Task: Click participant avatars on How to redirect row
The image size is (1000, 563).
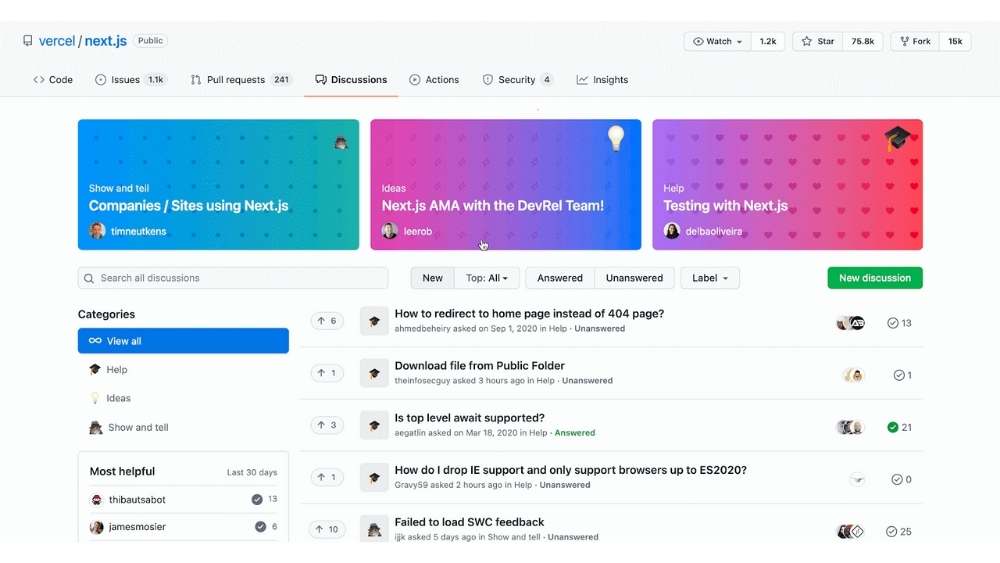Action: tap(851, 323)
